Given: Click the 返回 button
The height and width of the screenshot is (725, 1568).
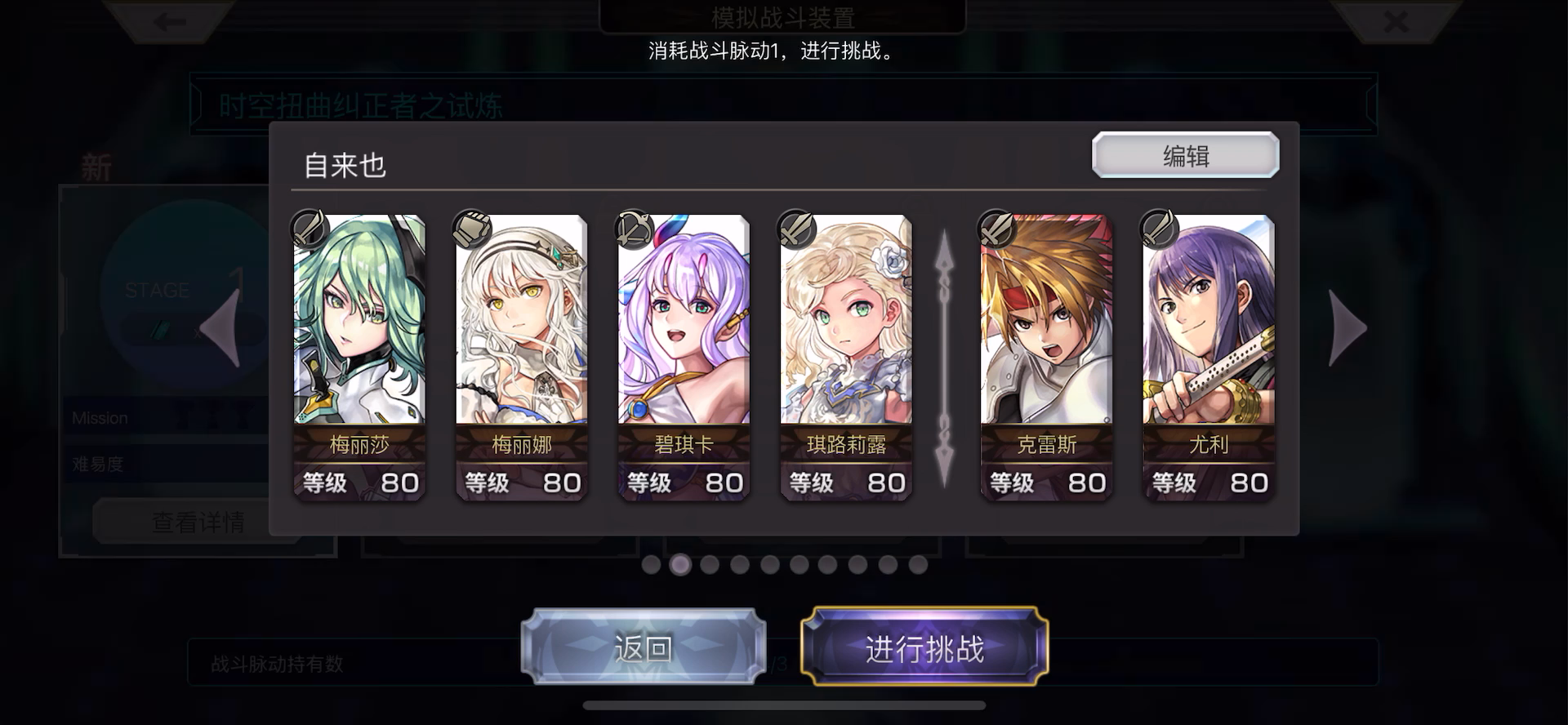Looking at the screenshot, I should [x=644, y=647].
